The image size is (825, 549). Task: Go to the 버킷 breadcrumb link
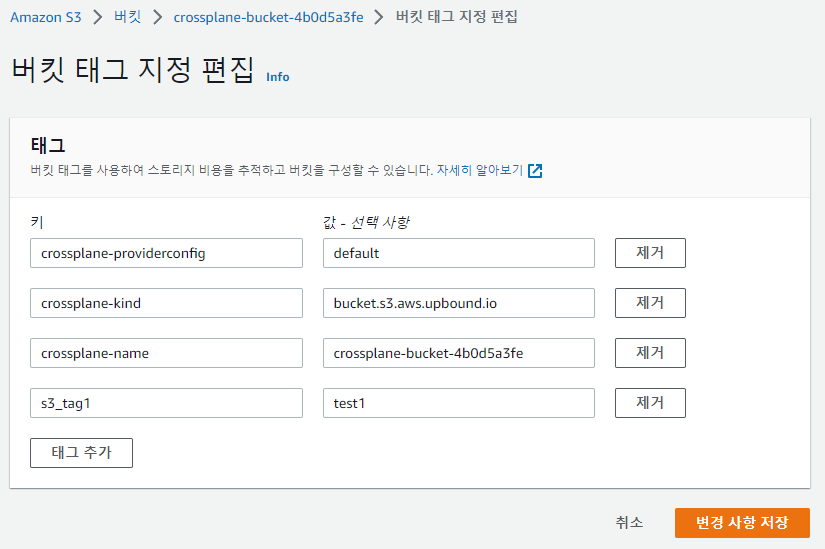tap(127, 17)
